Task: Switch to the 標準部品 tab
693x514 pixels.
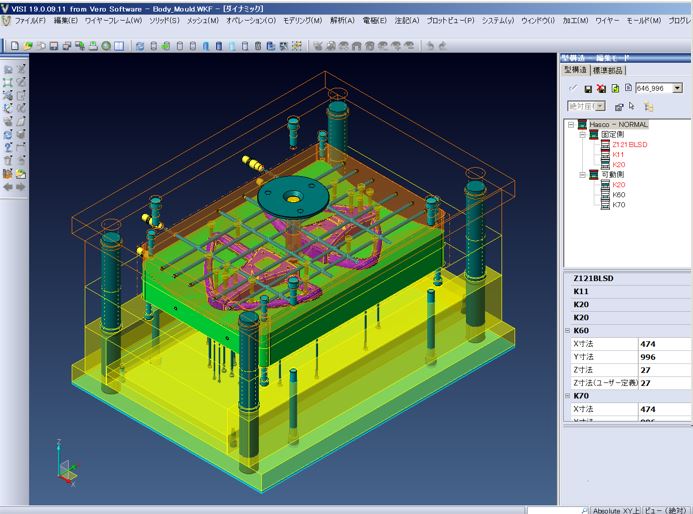Action: click(x=609, y=70)
